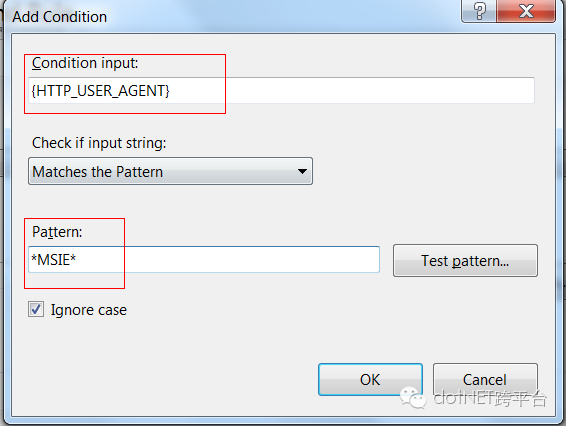Click the Ignore case label text

(89, 310)
